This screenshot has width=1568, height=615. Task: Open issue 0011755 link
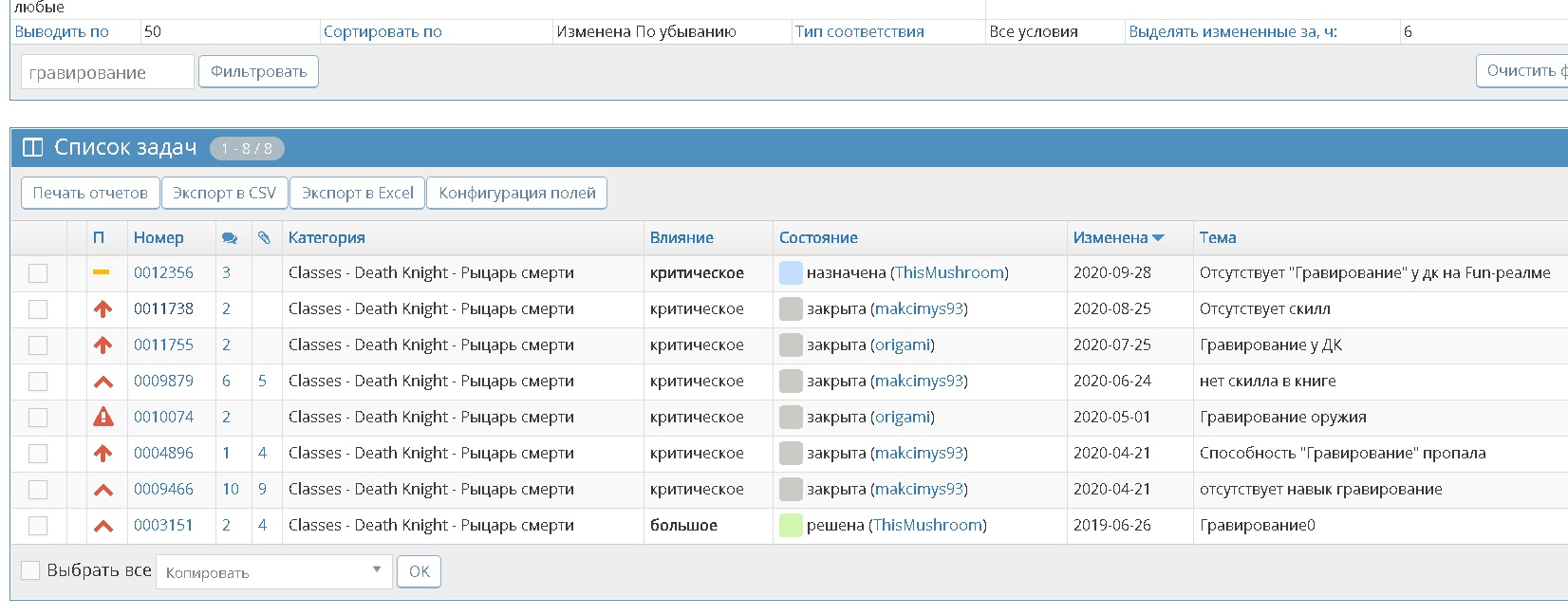[163, 345]
